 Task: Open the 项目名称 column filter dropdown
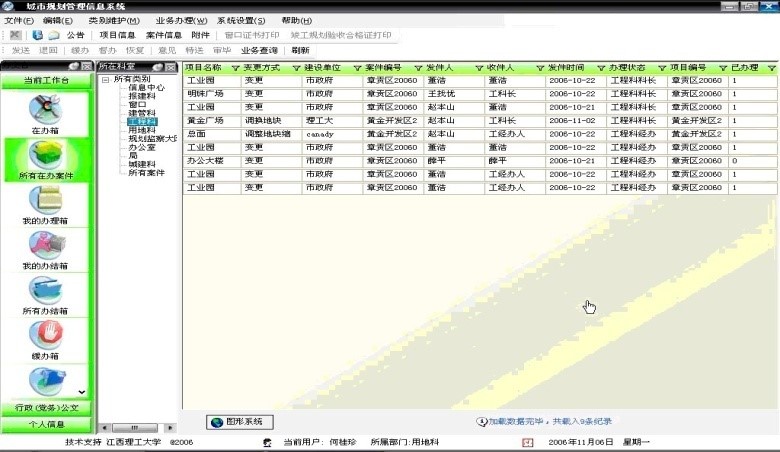click(x=235, y=68)
